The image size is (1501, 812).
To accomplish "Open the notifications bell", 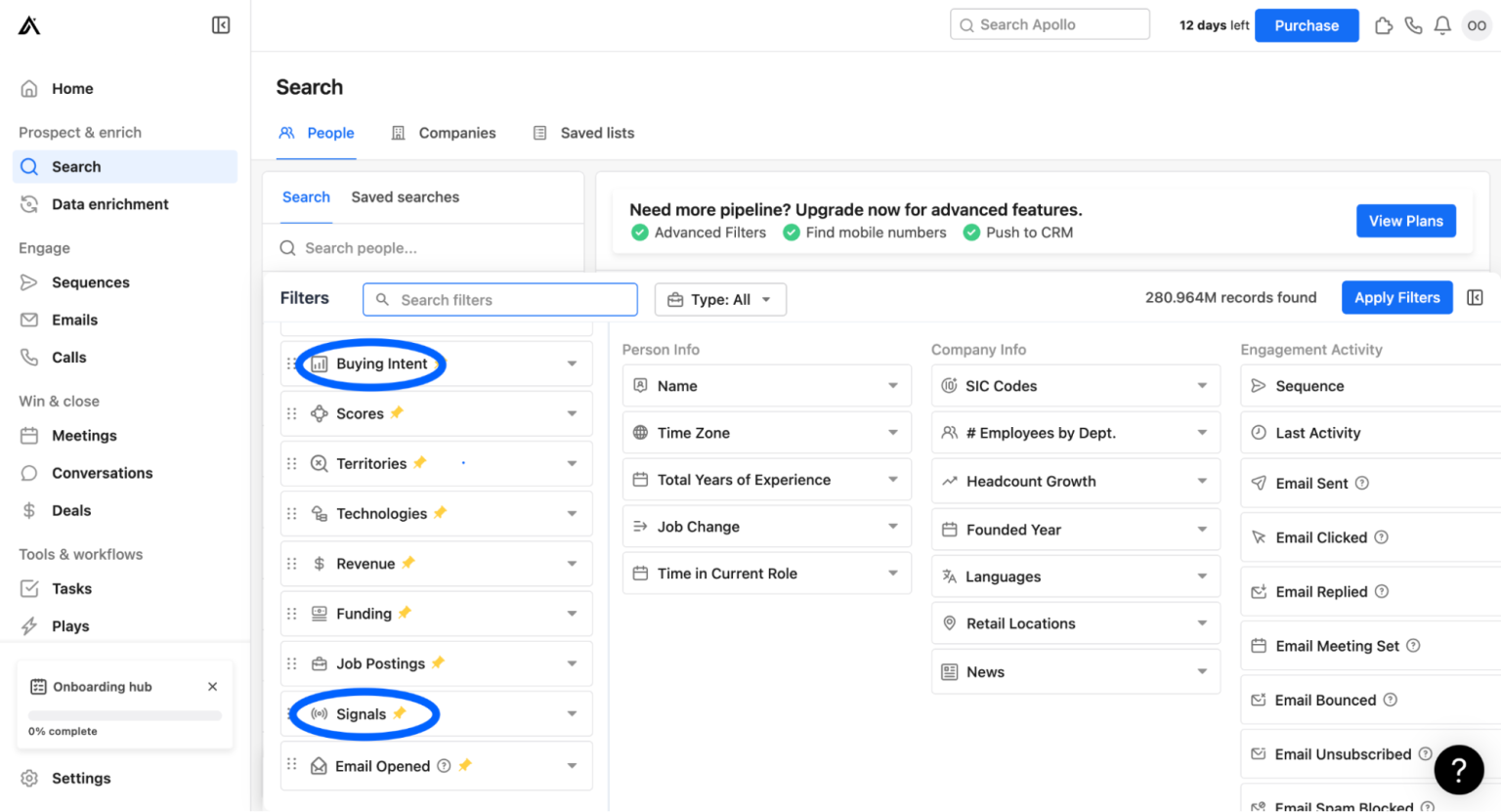I will (x=1441, y=25).
